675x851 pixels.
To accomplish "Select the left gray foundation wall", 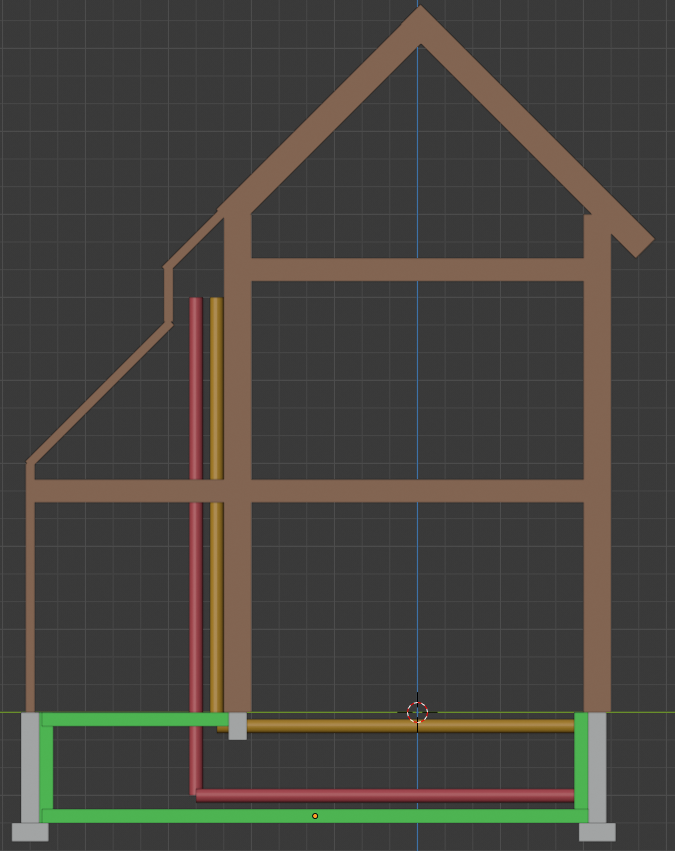I will pos(30,768).
